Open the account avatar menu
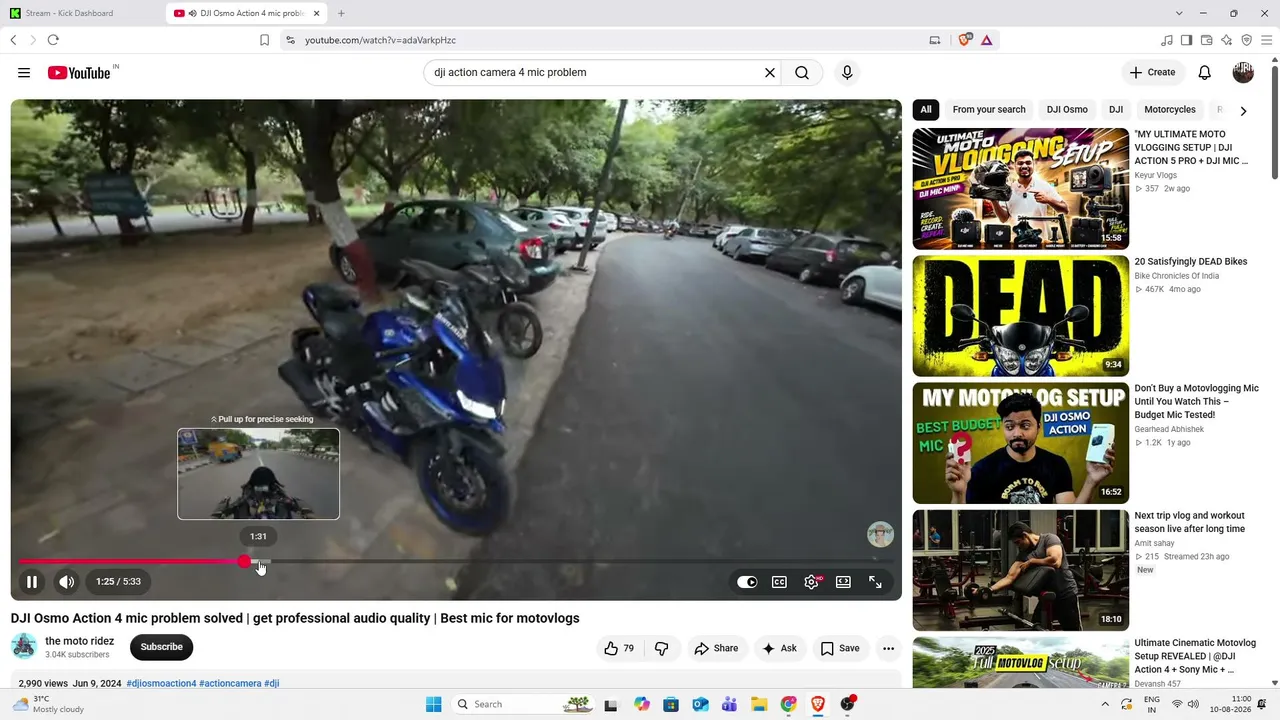The height and width of the screenshot is (720, 1280). [1243, 73]
